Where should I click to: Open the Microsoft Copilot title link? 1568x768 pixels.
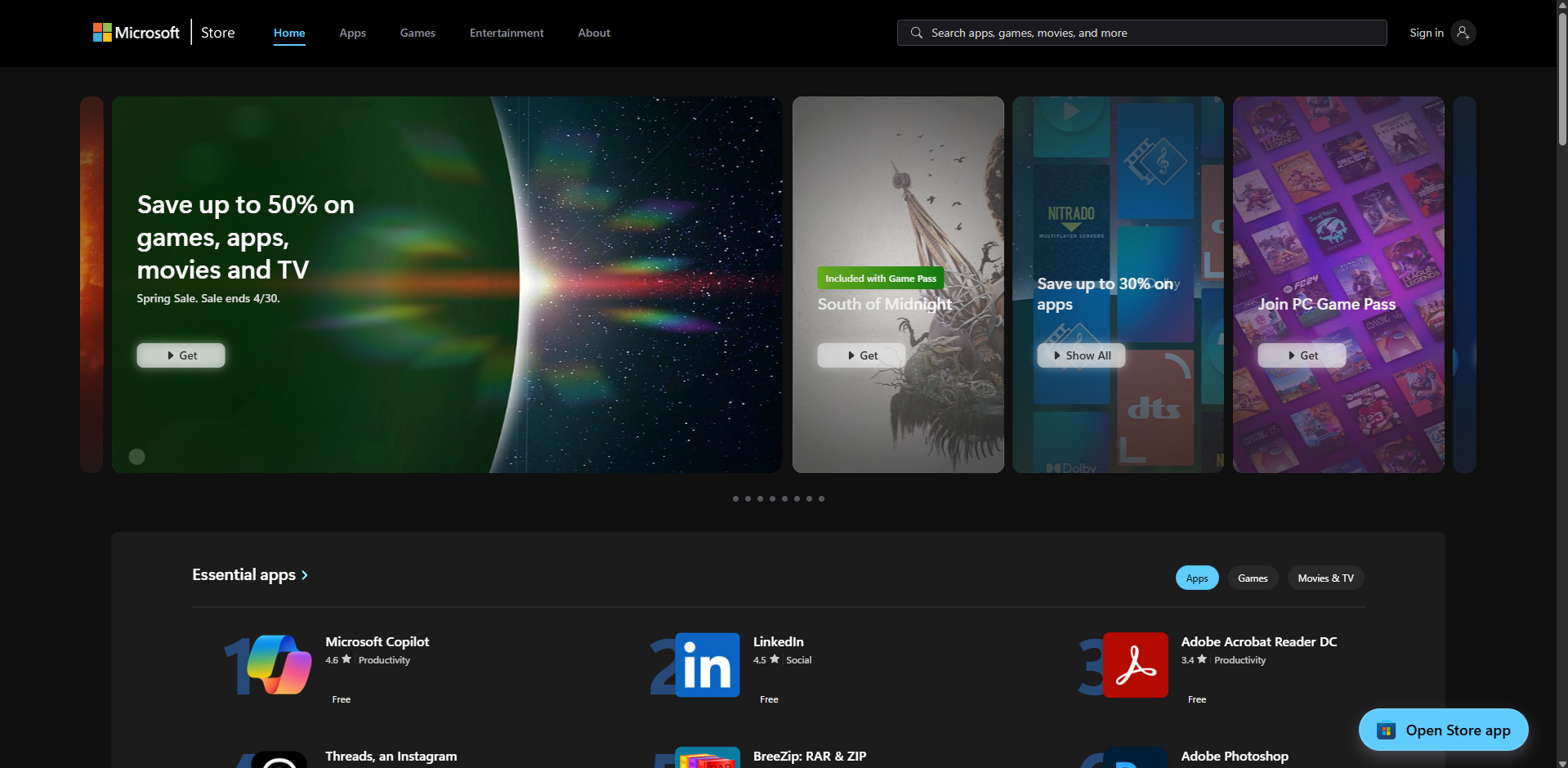[x=377, y=642]
